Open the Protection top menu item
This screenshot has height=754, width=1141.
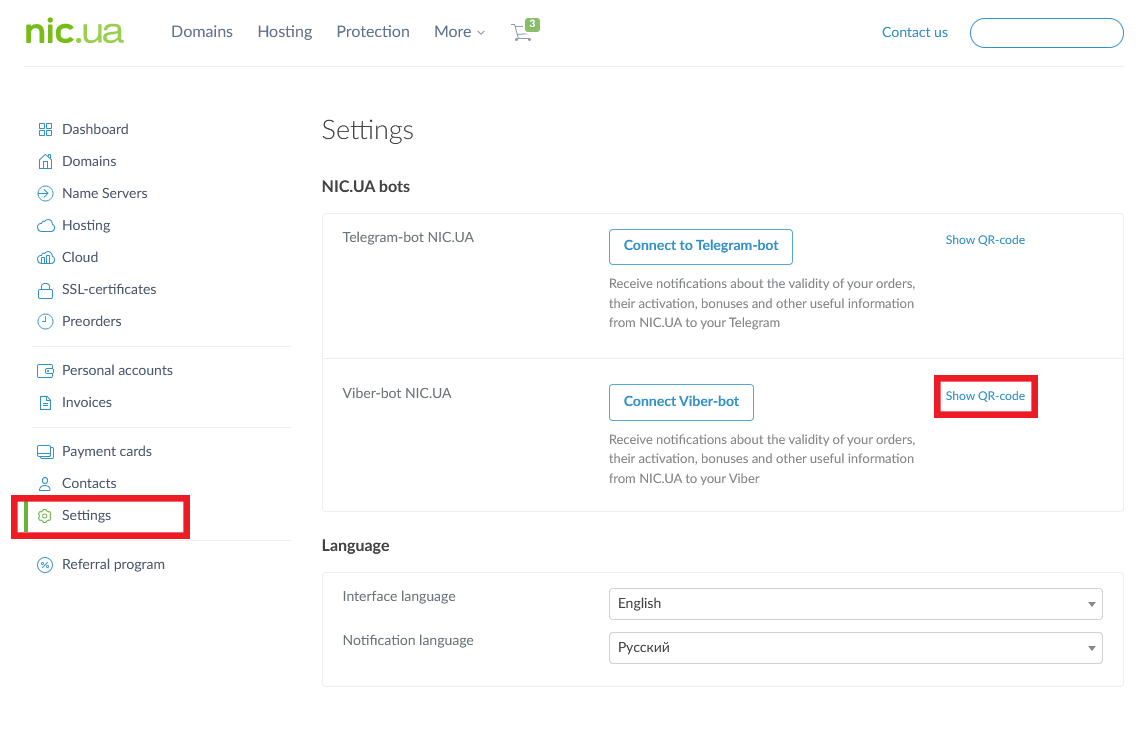(373, 32)
